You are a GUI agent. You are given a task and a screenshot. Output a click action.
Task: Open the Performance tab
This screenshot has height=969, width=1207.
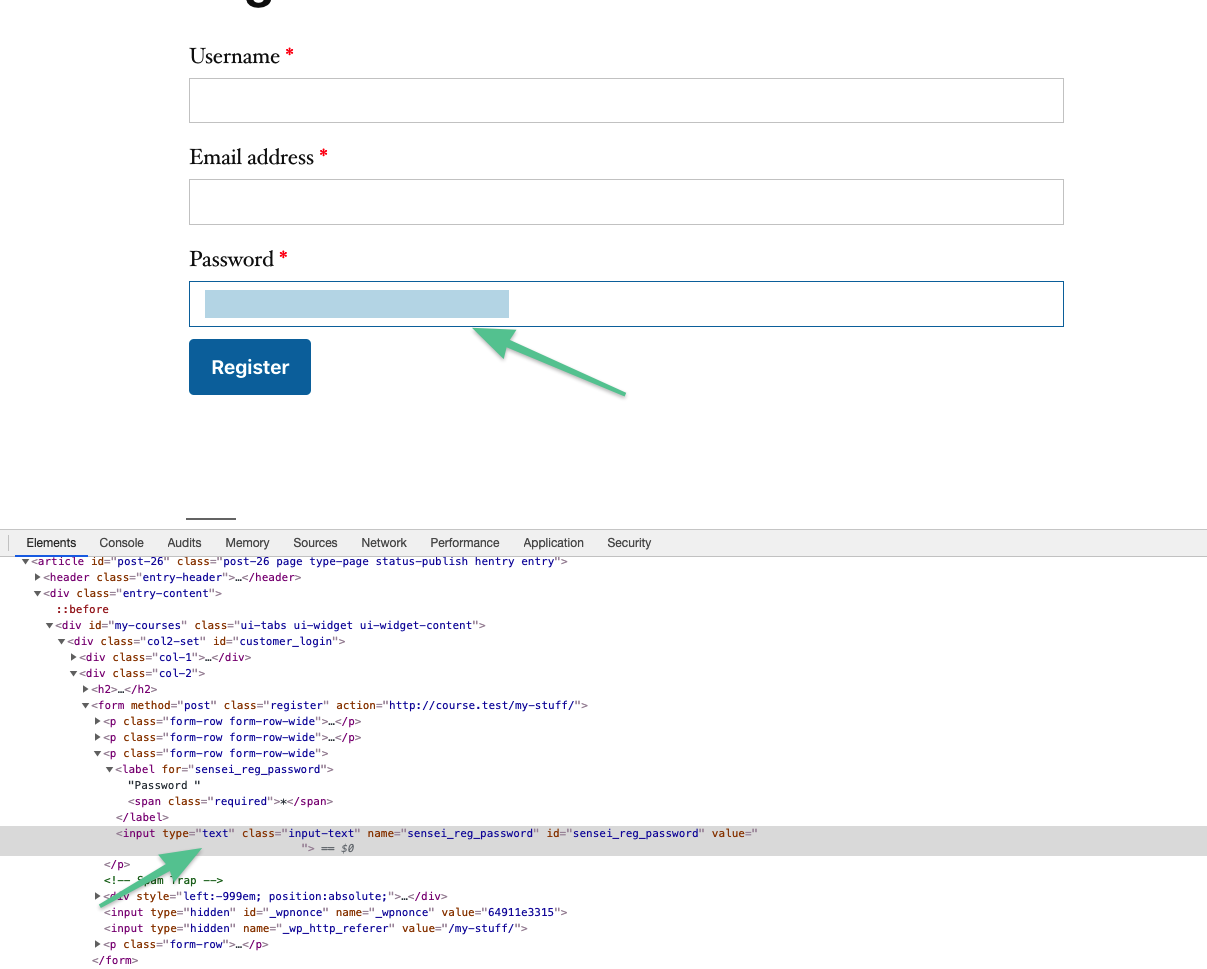tap(465, 543)
